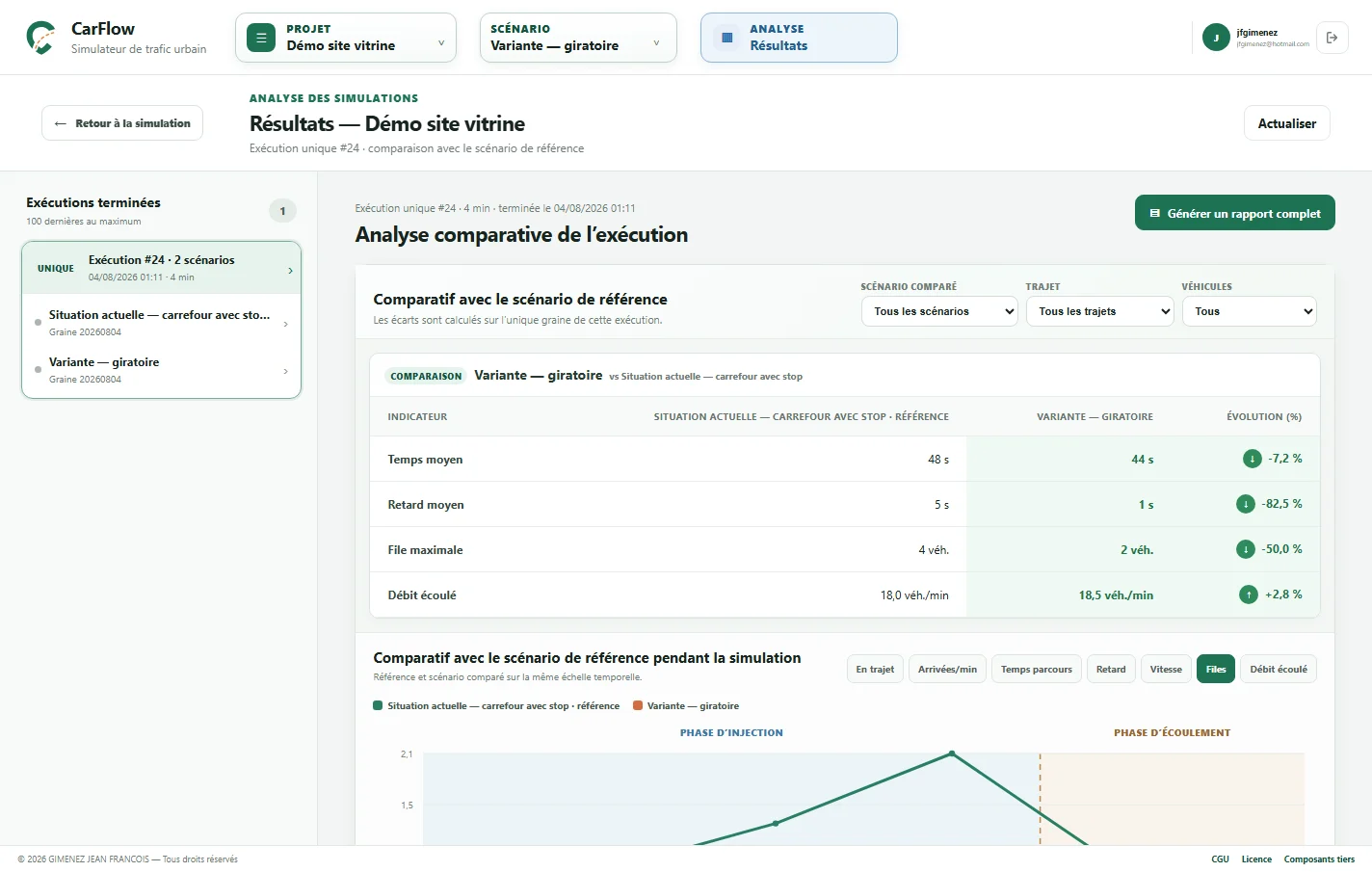Image resolution: width=1372 pixels, height=872 pixels.
Task: Click the jfgimenez avatar circle
Action: [x=1216, y=38]
